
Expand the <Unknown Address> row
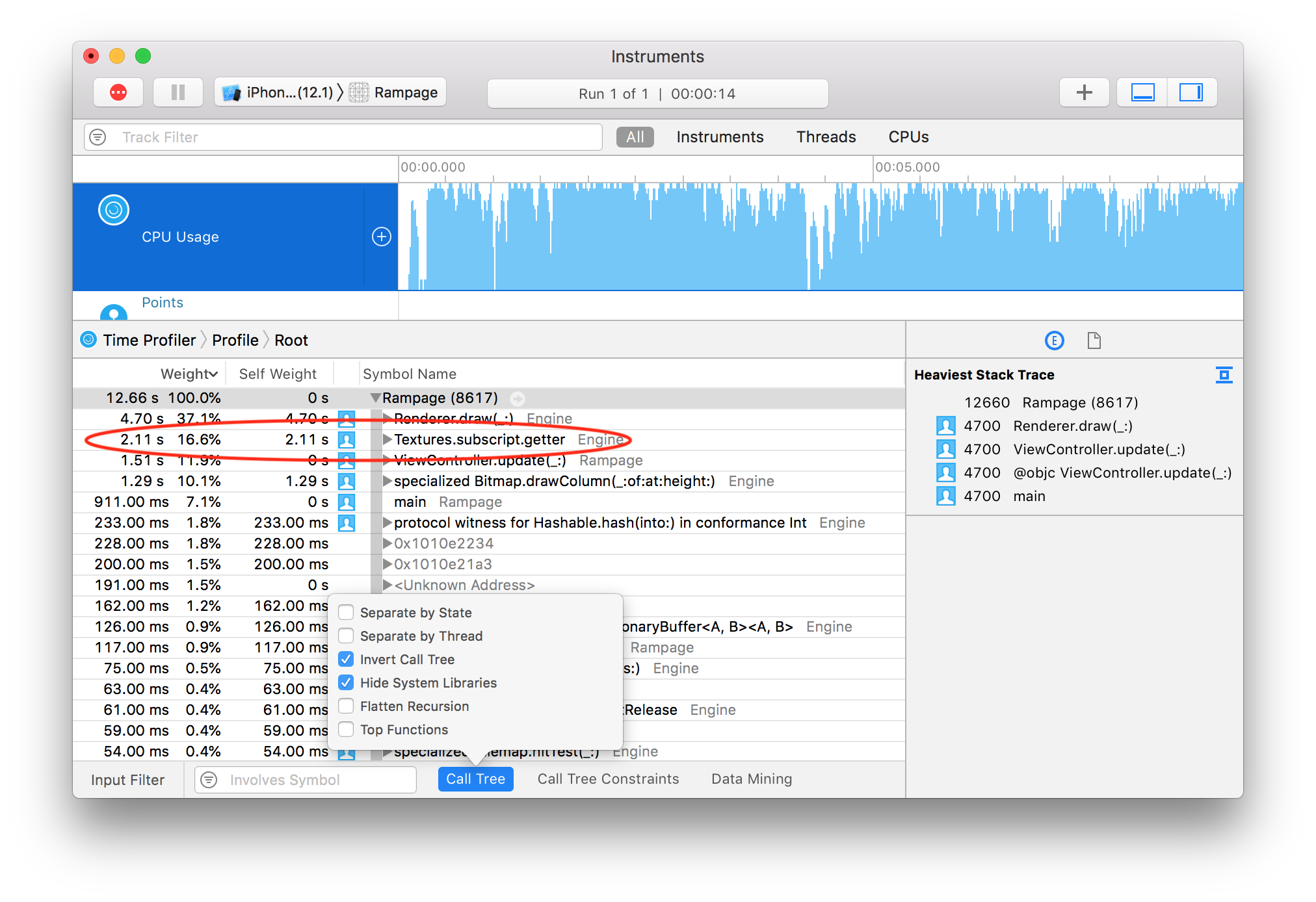coord(388,585)
